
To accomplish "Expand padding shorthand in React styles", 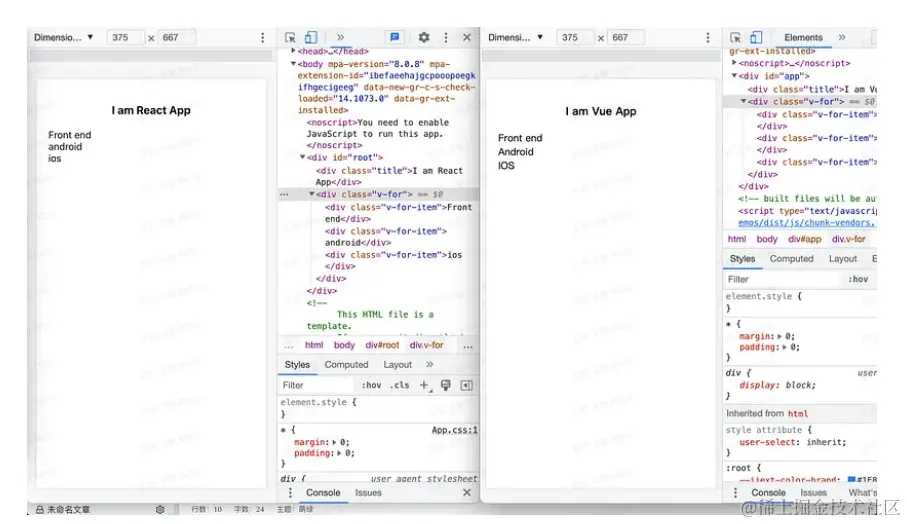I will coord(340,453).
